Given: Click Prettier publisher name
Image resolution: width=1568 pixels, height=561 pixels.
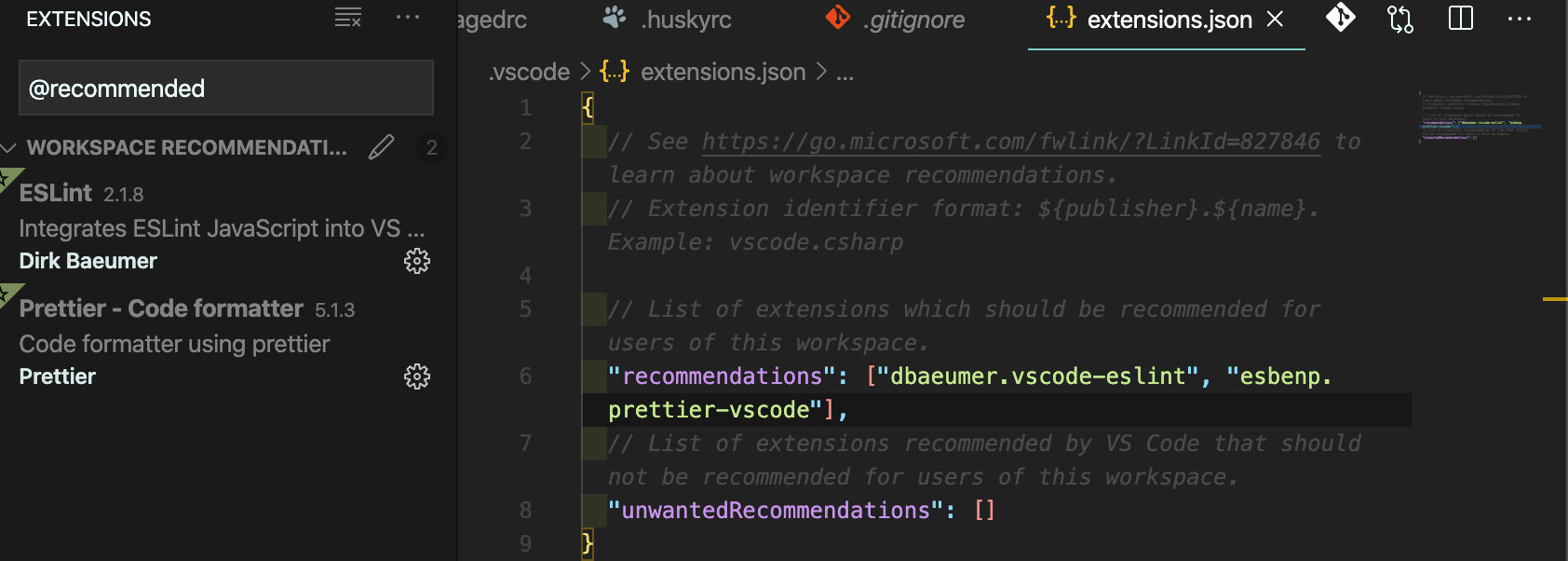Looking at the screenshot, I should [x=58, y=376].
